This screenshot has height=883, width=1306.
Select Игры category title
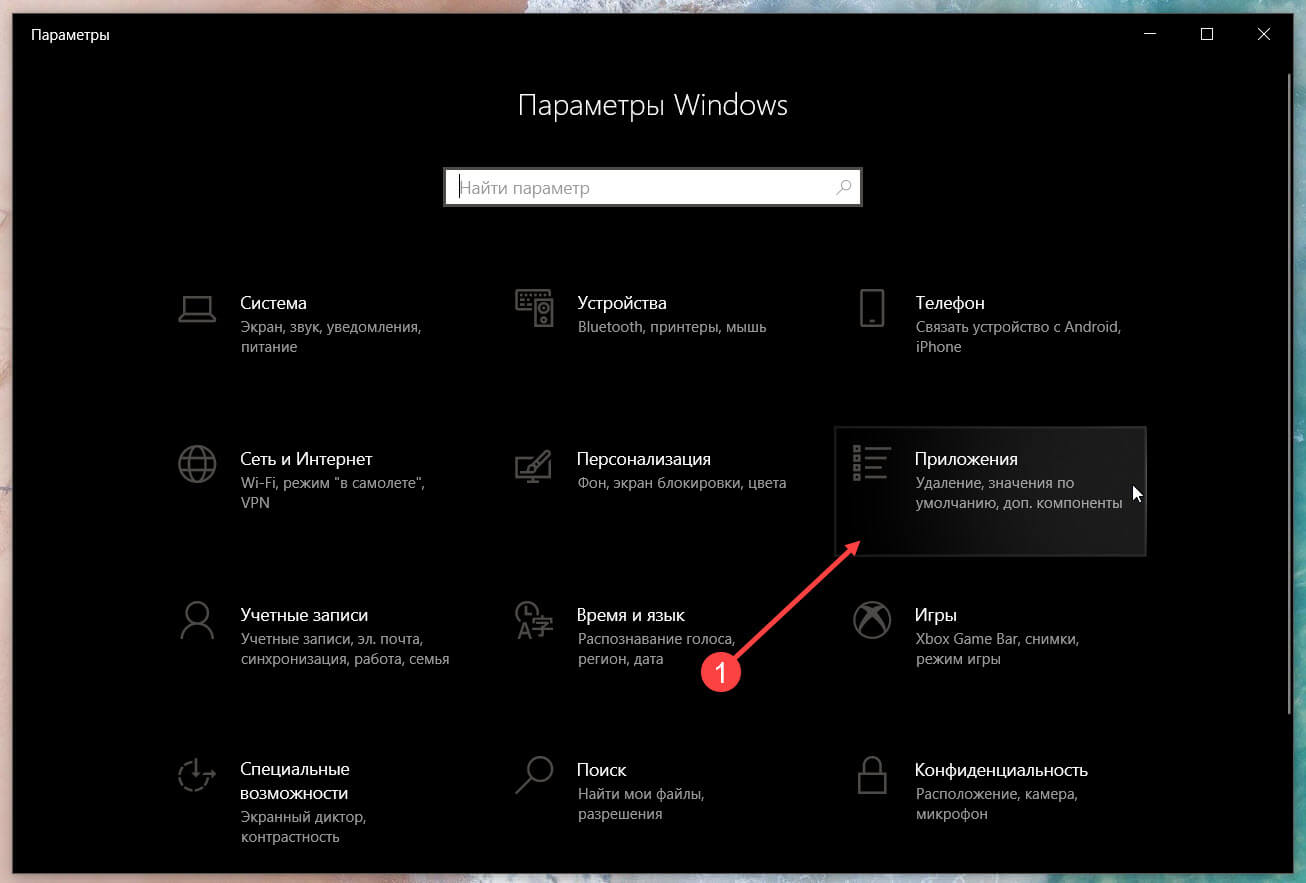(935, 615)
